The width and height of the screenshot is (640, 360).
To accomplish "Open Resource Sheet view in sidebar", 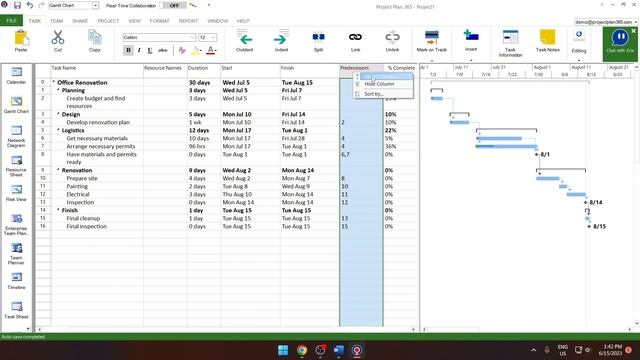I will tap(16, 166).
